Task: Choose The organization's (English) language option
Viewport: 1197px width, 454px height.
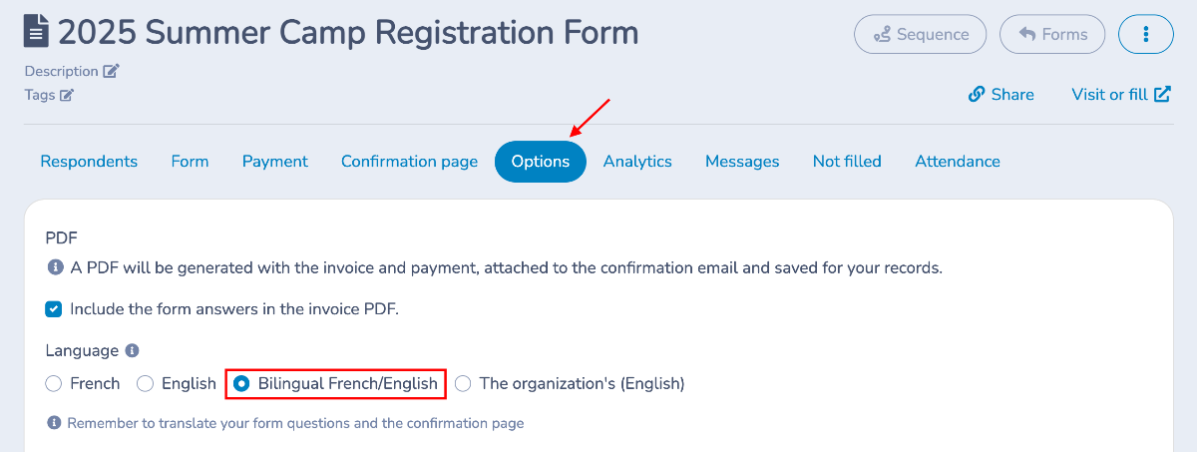Action: 463,383
